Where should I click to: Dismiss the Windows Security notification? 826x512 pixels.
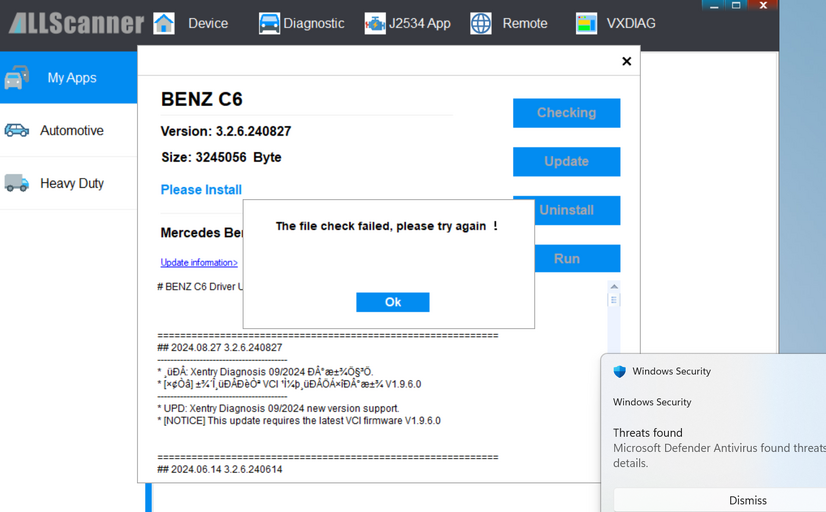748,500
